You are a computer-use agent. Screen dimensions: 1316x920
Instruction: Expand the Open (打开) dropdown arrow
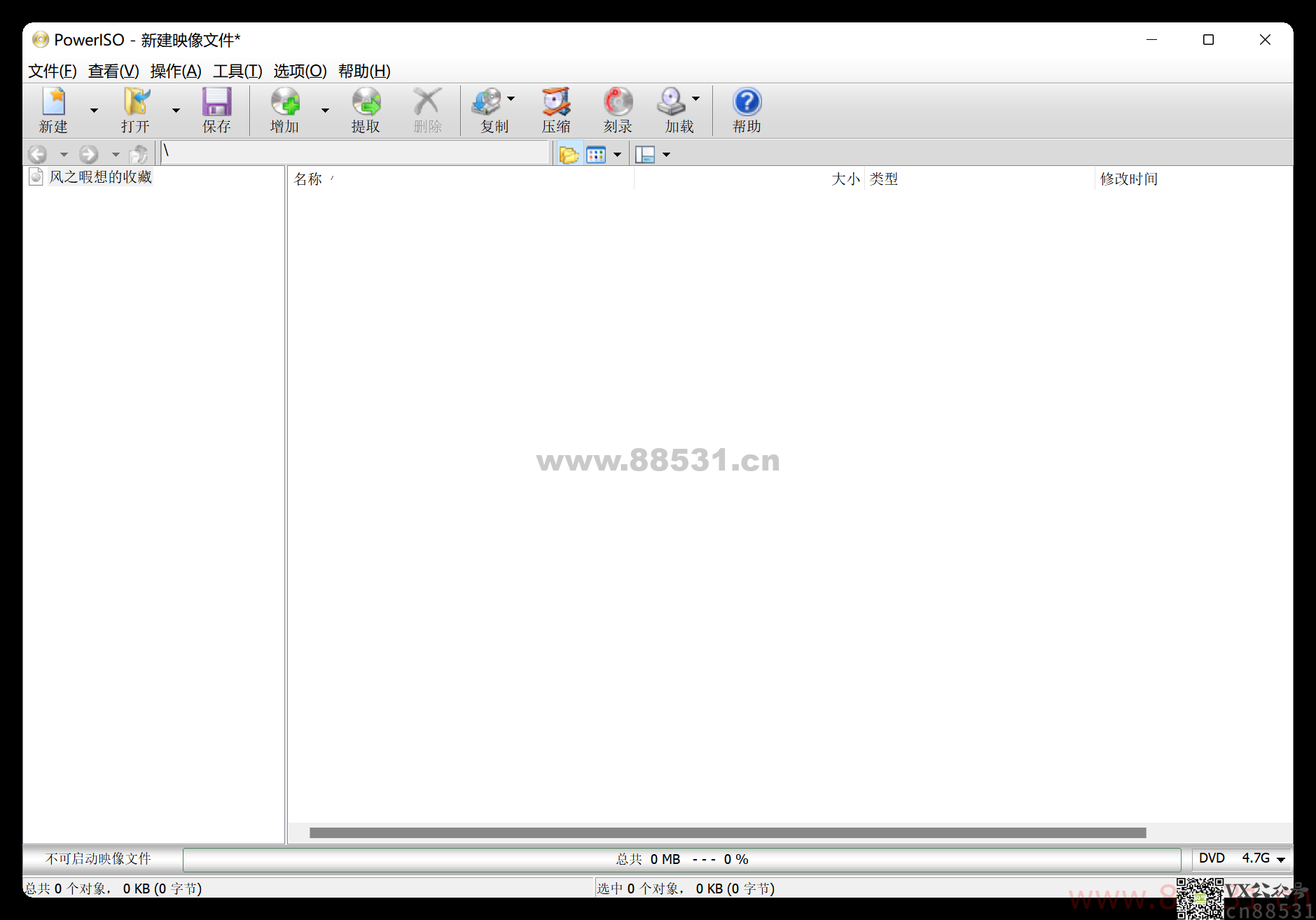(176, 110)
